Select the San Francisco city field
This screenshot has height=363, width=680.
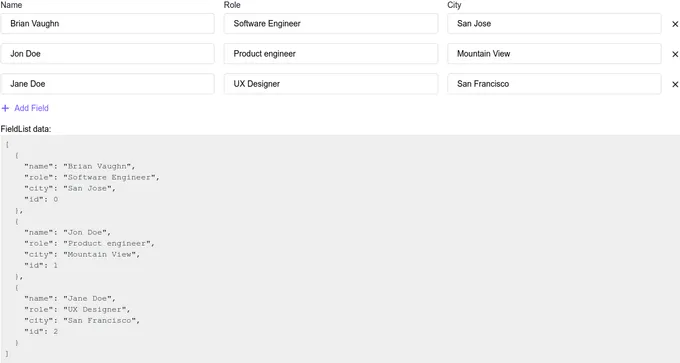[x=554, y=84]
